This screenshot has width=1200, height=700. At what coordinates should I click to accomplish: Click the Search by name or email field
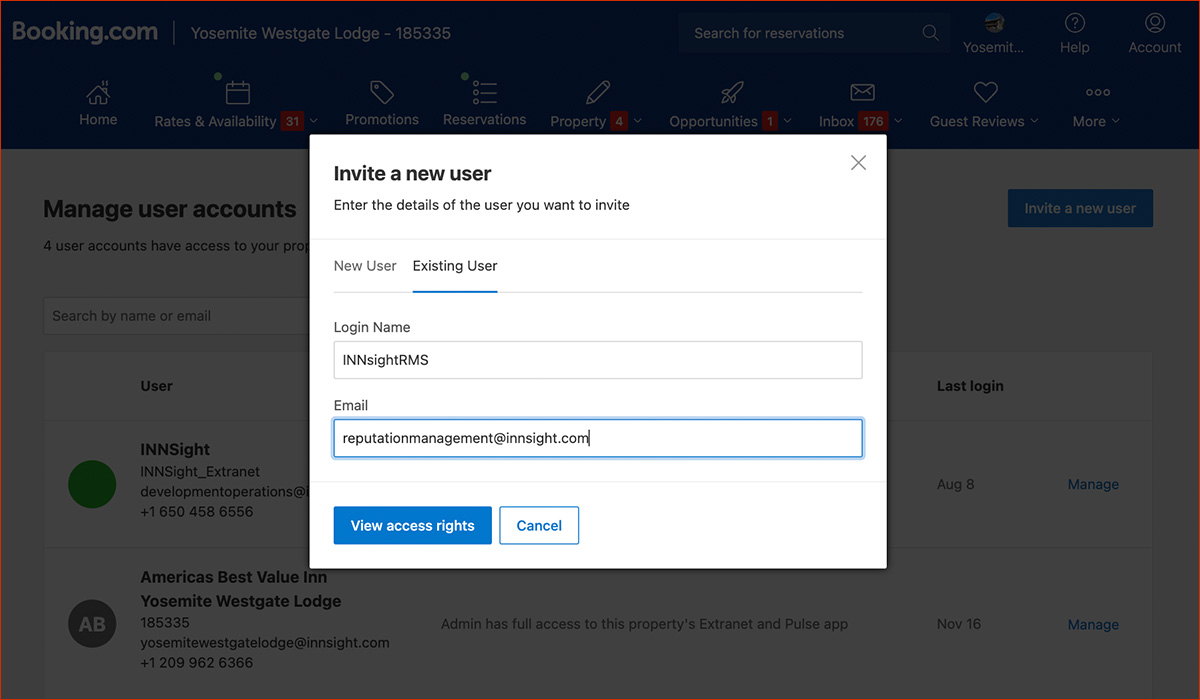click(176, 316)
